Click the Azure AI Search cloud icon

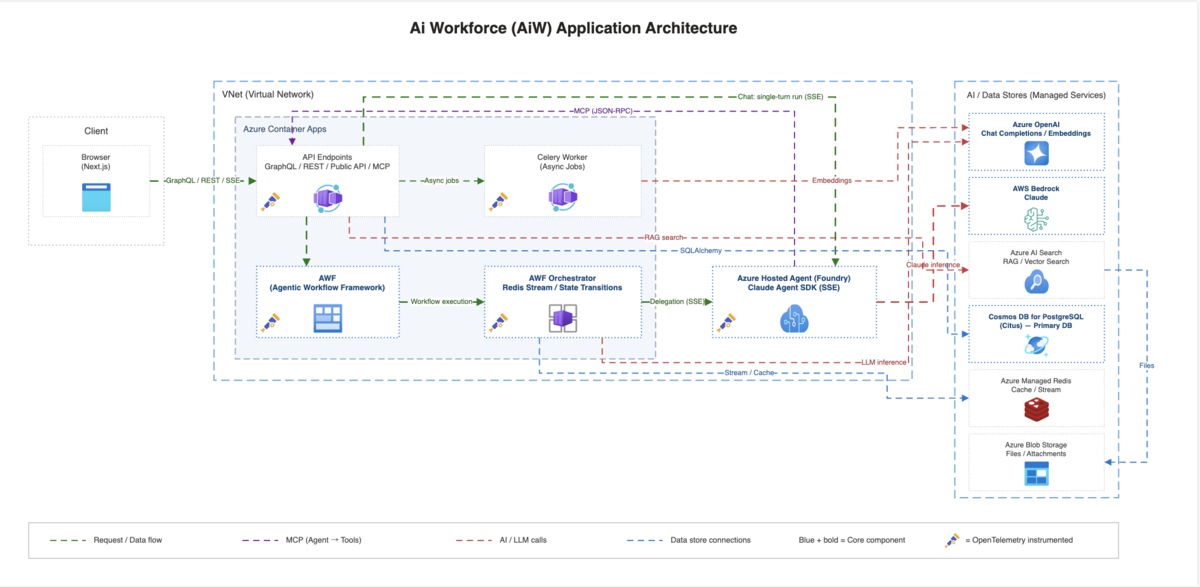1036,282
